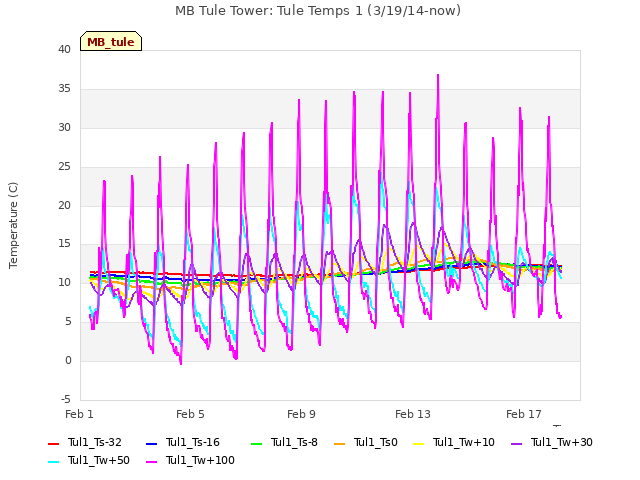Click the 0 y-axis tick label

click(x=68, y=360)
